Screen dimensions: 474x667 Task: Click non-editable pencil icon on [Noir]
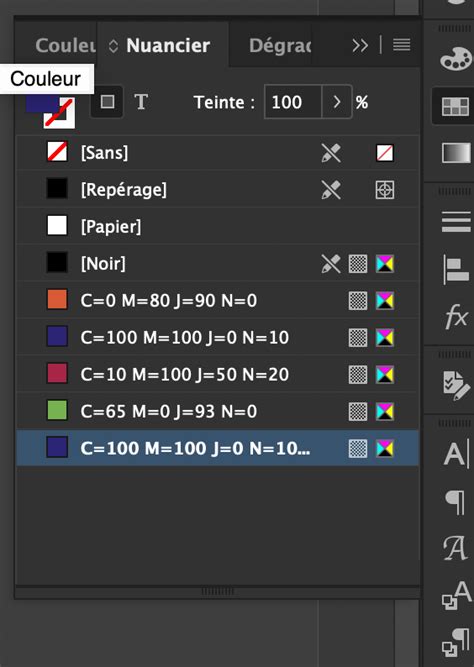tap(331, 264)
